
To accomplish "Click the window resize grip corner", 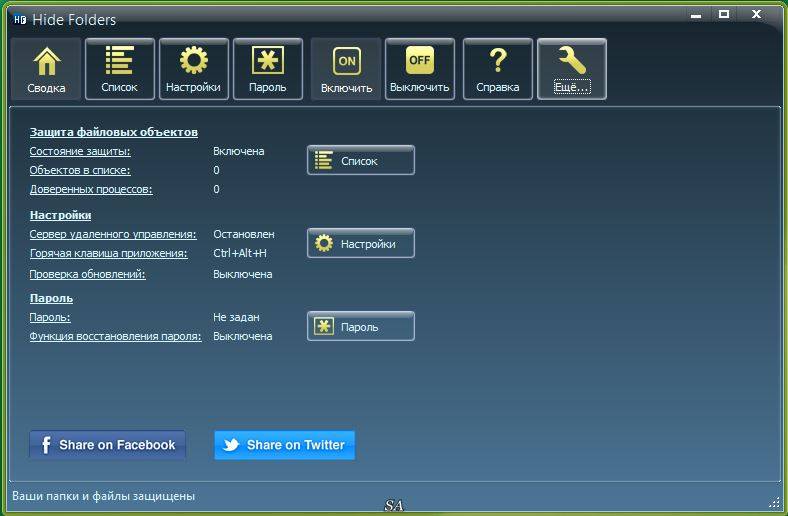I will coord(774,502).
